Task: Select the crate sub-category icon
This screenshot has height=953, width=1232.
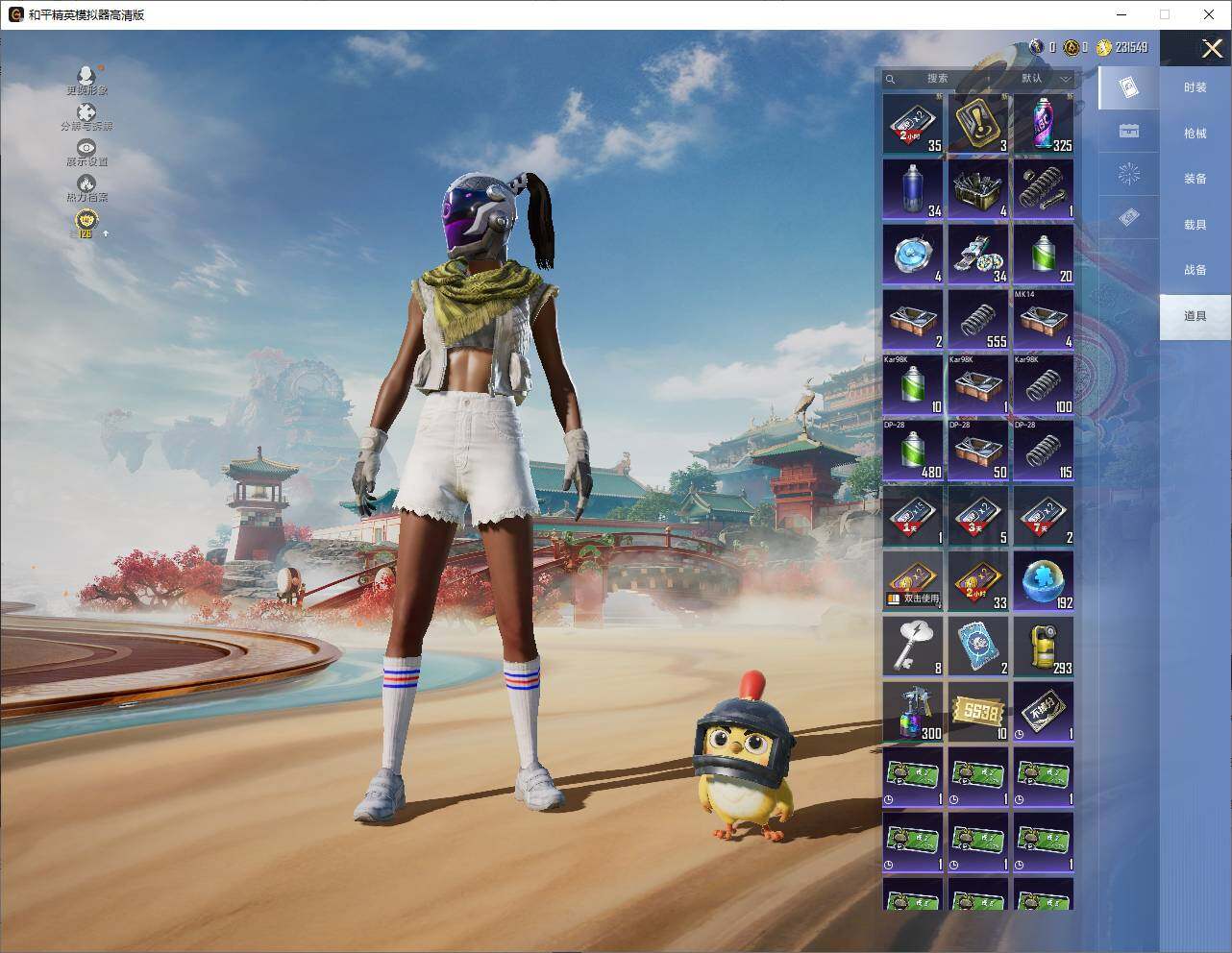Action: coord(1129,131)
